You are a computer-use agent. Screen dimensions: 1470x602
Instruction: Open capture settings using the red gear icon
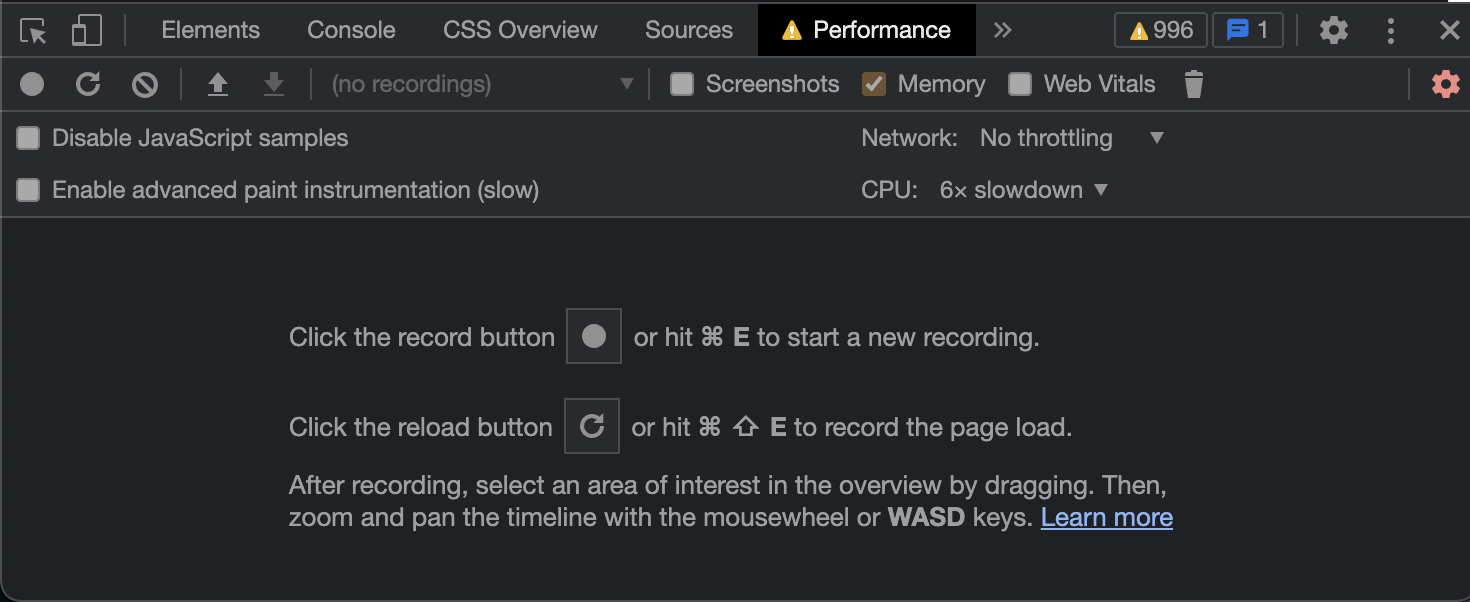(x=1445, y=84)
